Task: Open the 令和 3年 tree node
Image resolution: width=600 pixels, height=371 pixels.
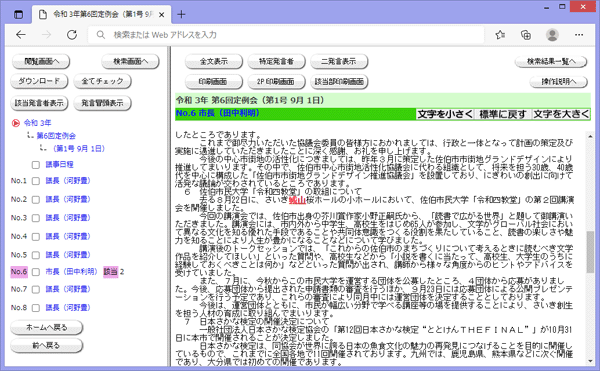Action: tap(38, 123)
